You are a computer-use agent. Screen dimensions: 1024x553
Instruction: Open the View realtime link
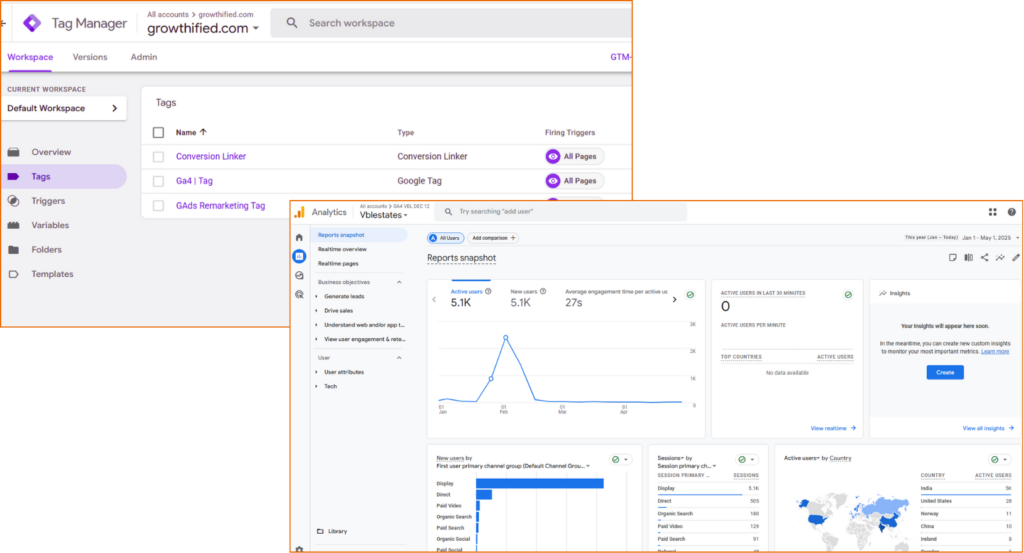tap(834, 428)
